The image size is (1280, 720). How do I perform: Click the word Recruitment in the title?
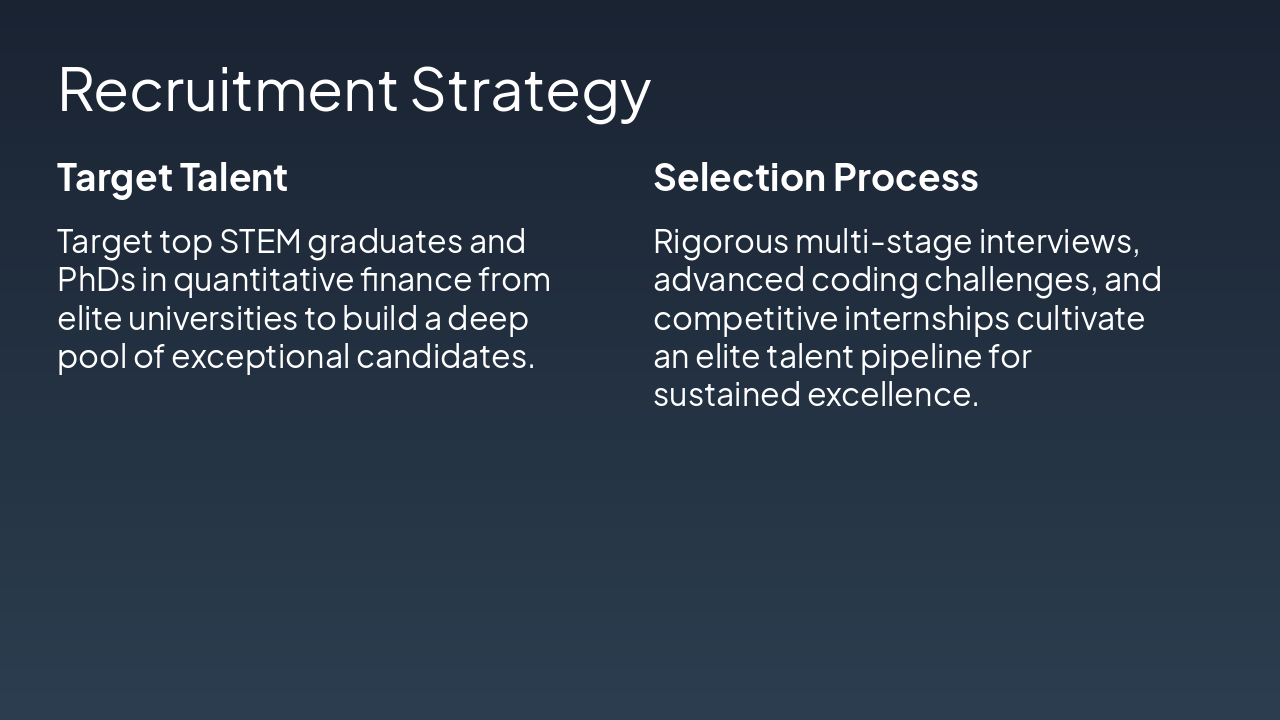point(228,89)
